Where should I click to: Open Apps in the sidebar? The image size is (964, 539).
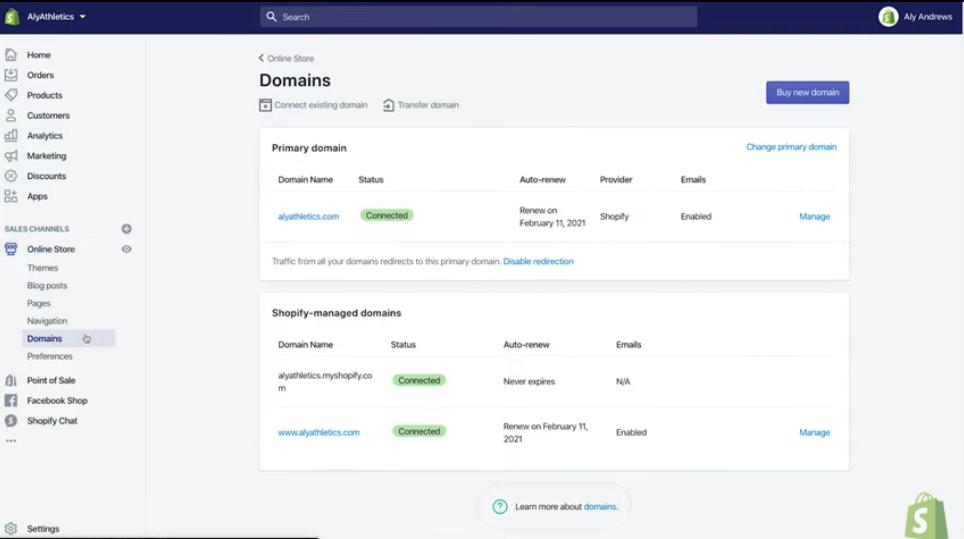coord(37,196)
